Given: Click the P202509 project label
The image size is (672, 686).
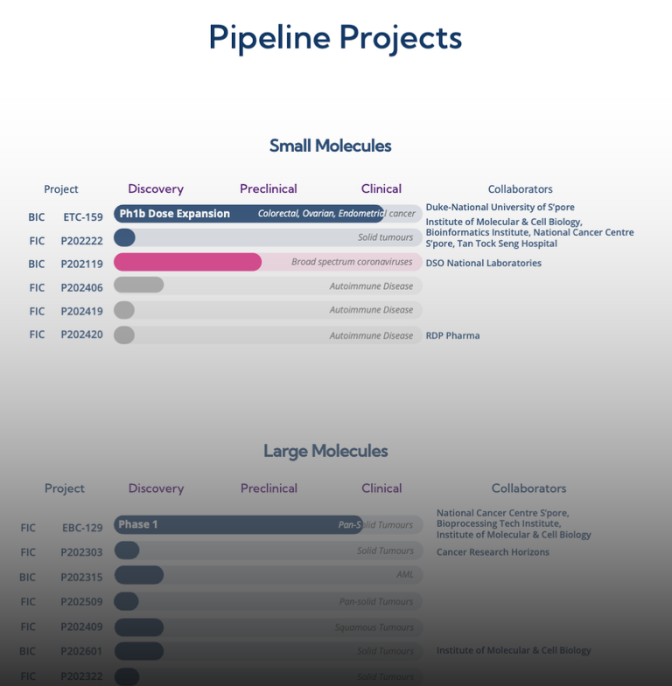Looking at the screenshot, I should point(83,602).
